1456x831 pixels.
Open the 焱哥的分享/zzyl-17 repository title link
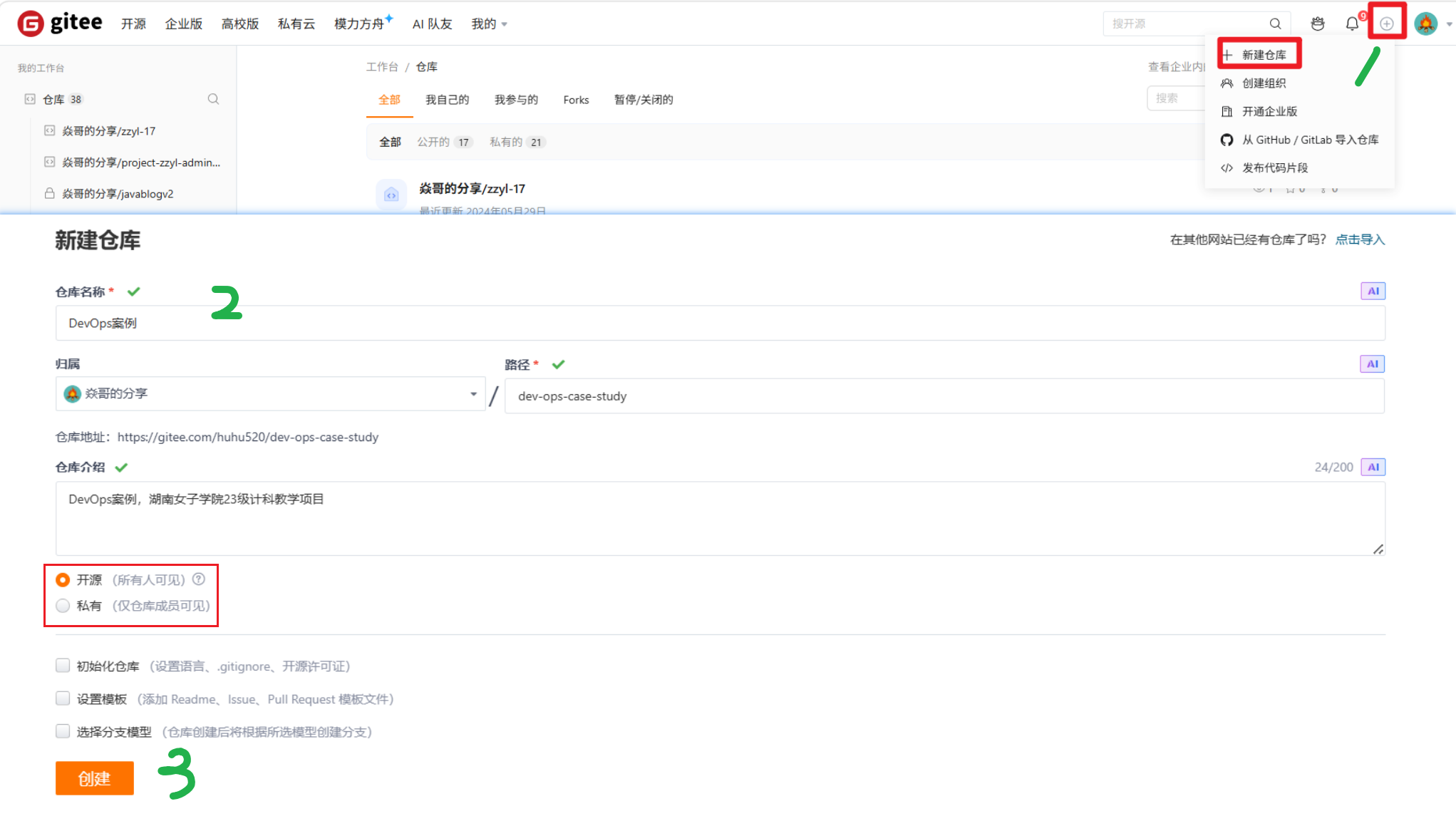tap(472, 188)
